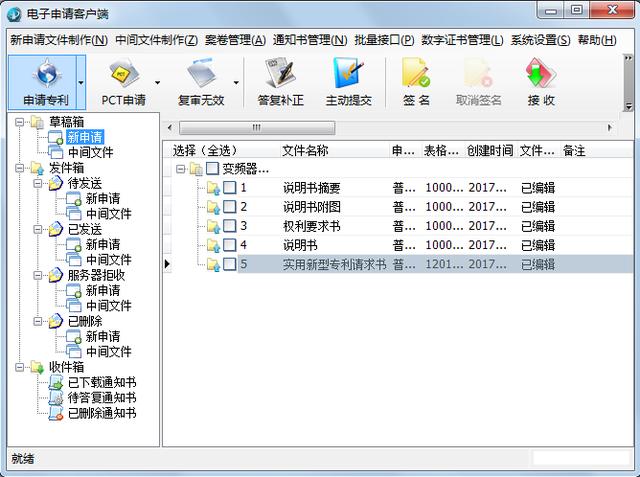Click the 服务器拒收 folder icon

tap(56, 275)
